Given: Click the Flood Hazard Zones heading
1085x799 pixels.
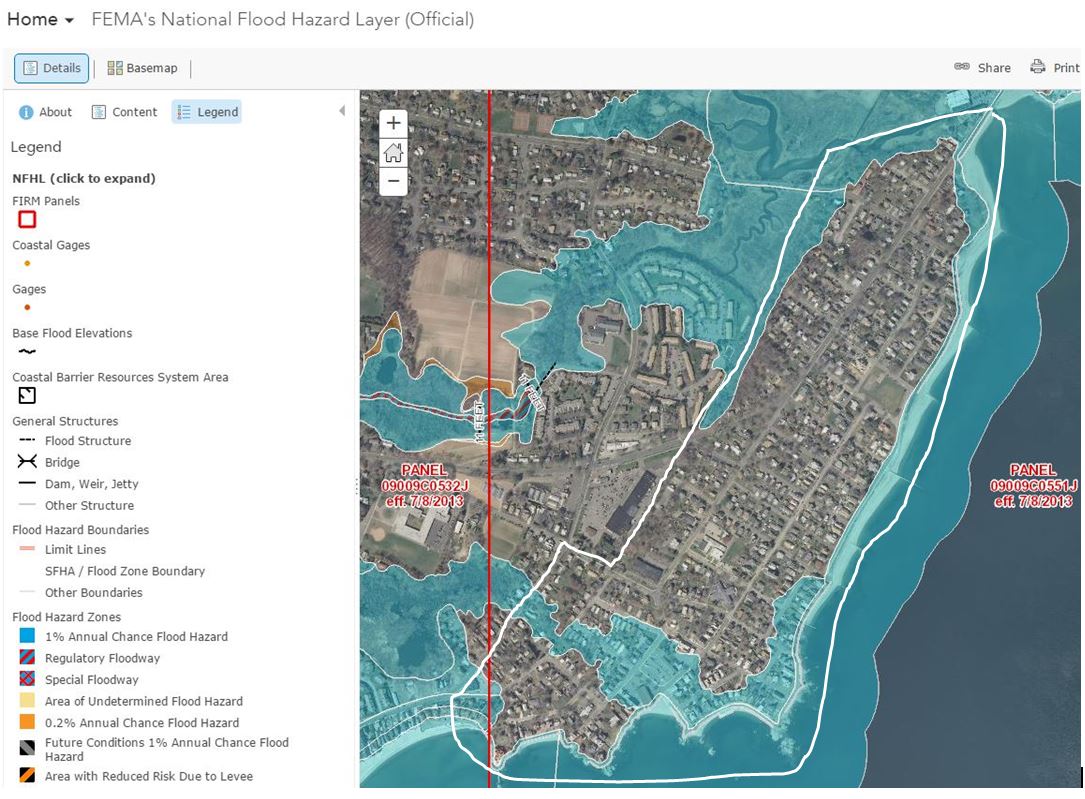Looking at the screenshot, I should (66, 617).
